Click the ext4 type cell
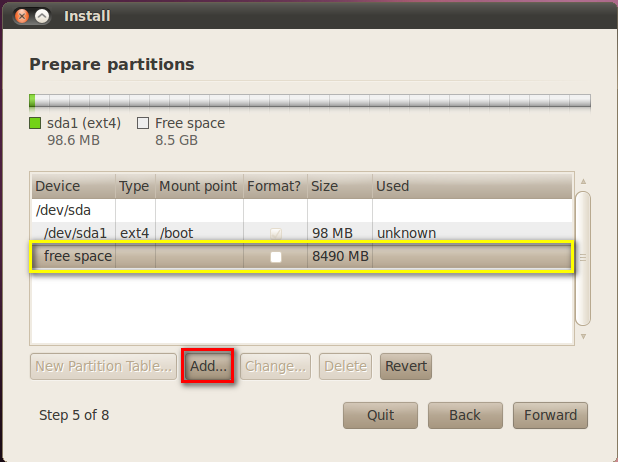618x462 pixels. pyautogui.click(x=134, y=233)
